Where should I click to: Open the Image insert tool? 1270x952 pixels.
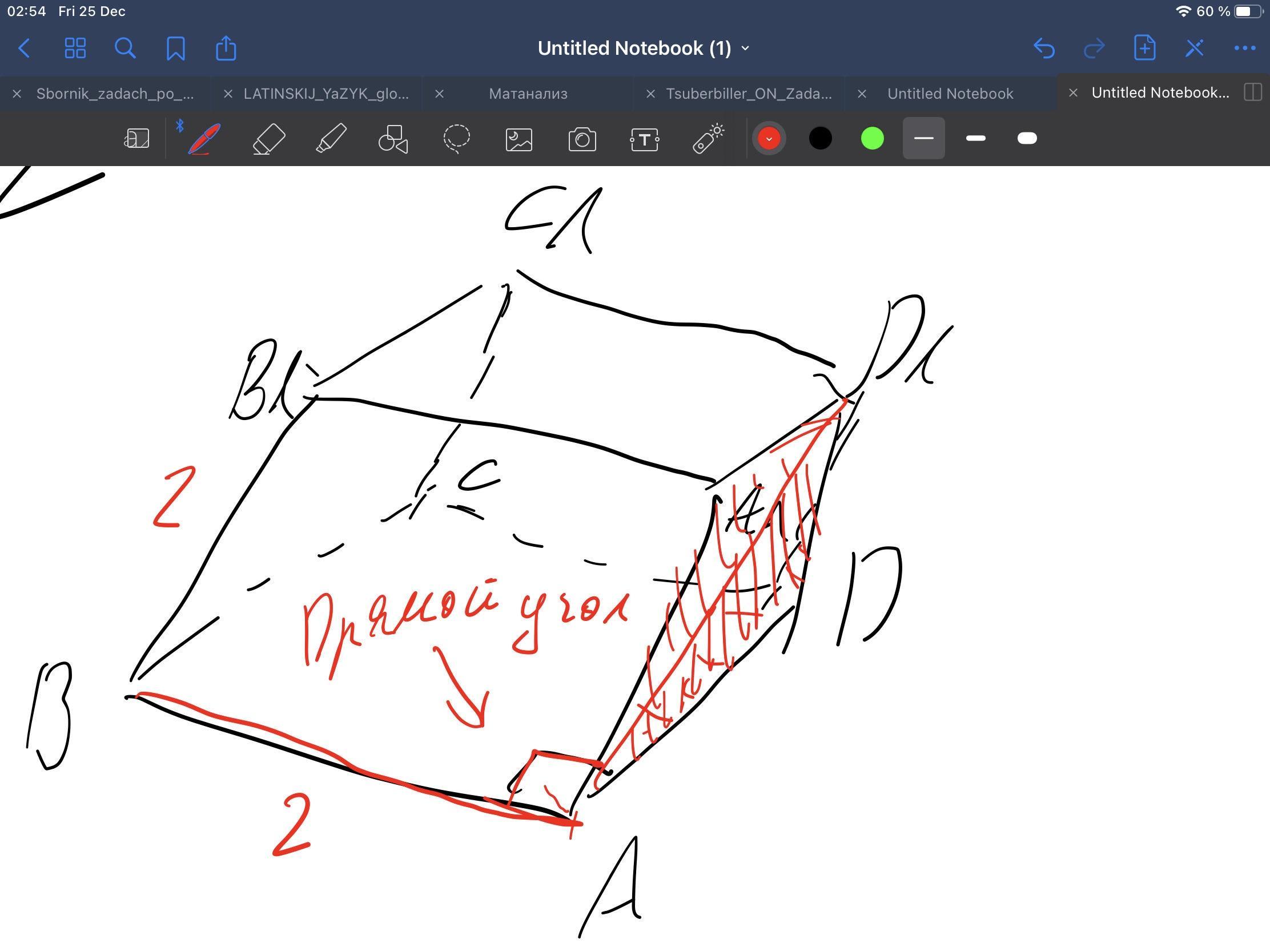pyautogui.click(x=519, y=139)
